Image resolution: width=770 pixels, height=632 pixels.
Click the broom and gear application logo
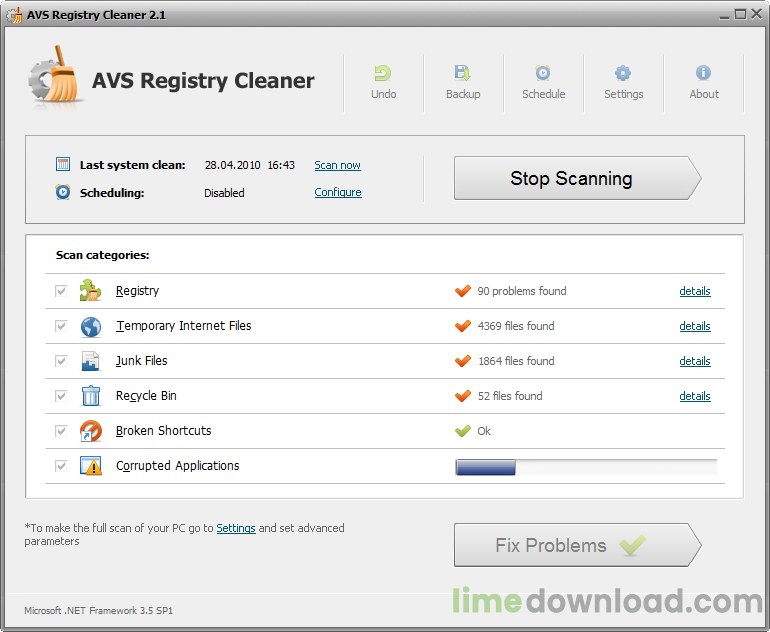pyautogui.click(x=54, y=75)
